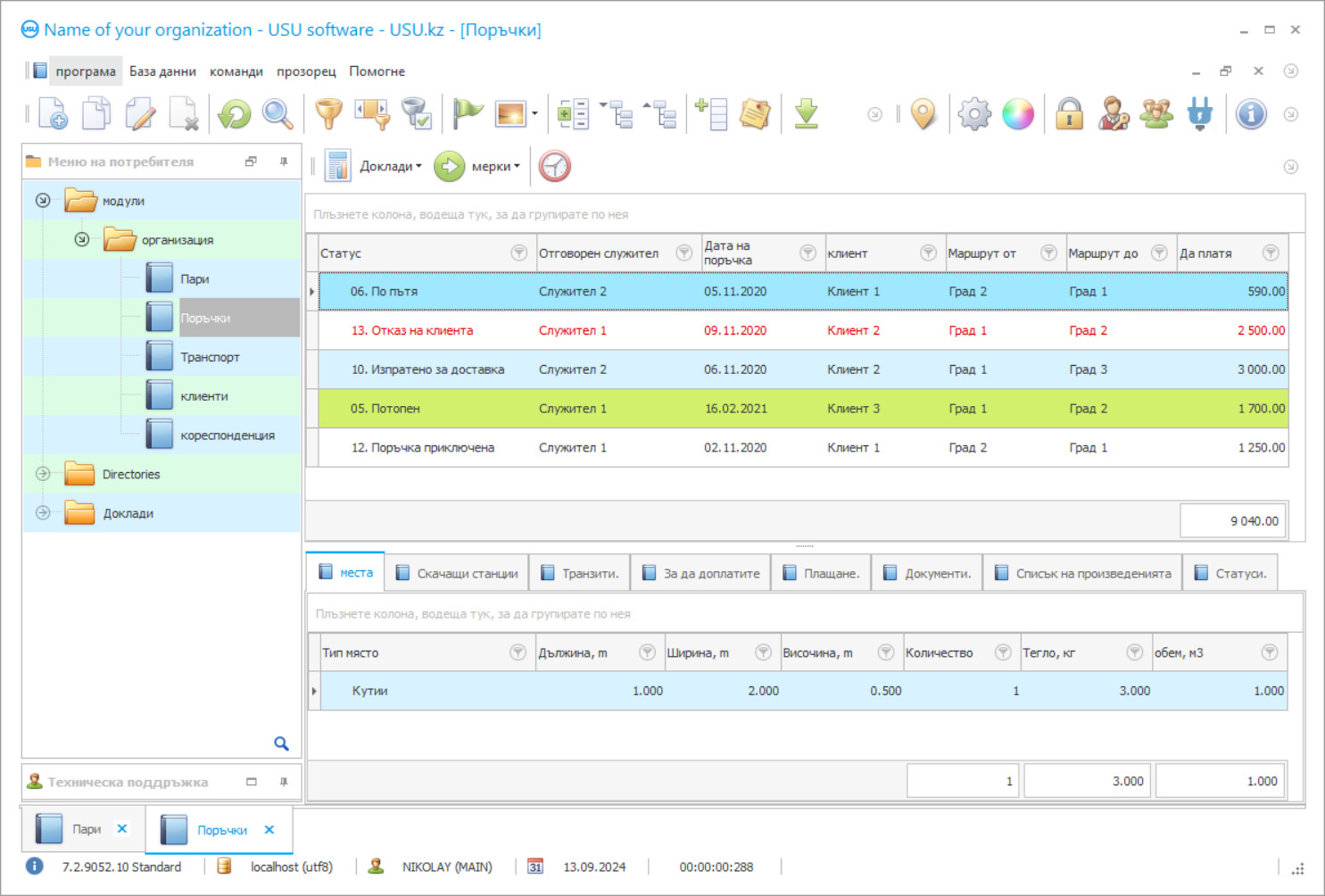
Task: Collapse the модули tree node
Action: [43, 200]
